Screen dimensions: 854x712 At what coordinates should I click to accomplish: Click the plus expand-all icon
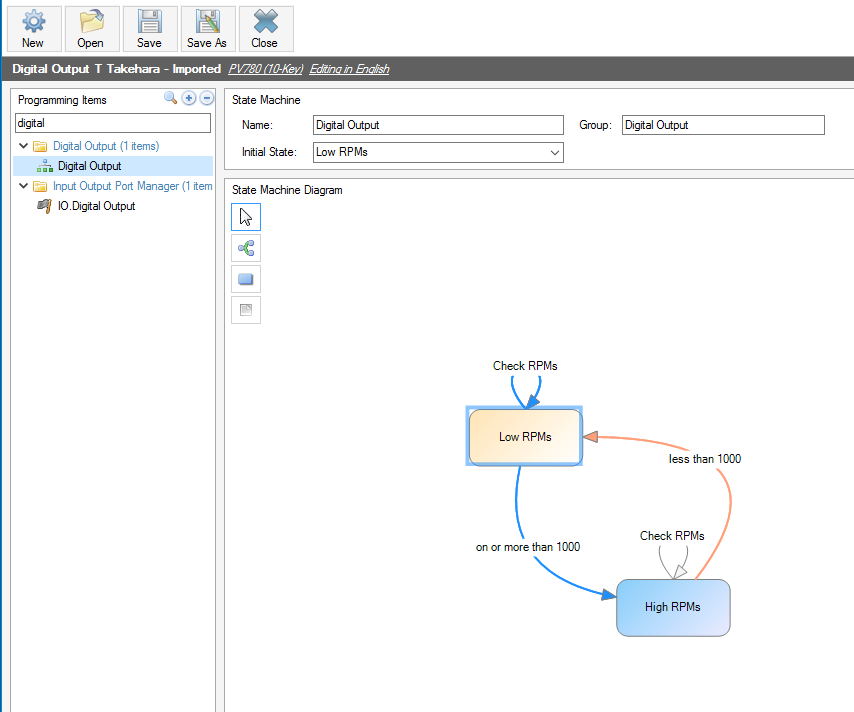point(188,98)
